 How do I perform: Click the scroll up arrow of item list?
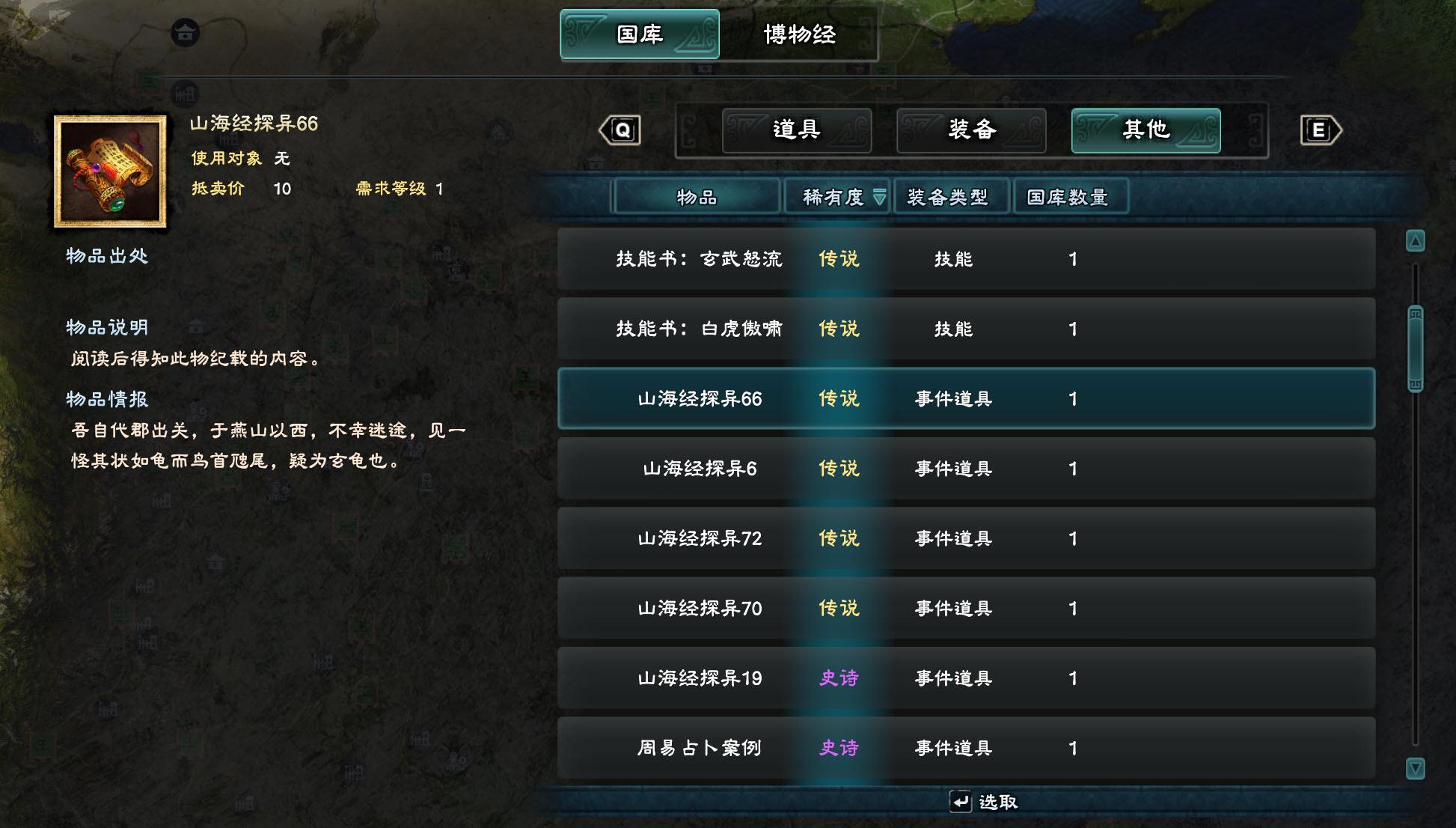click(1415, 241)
